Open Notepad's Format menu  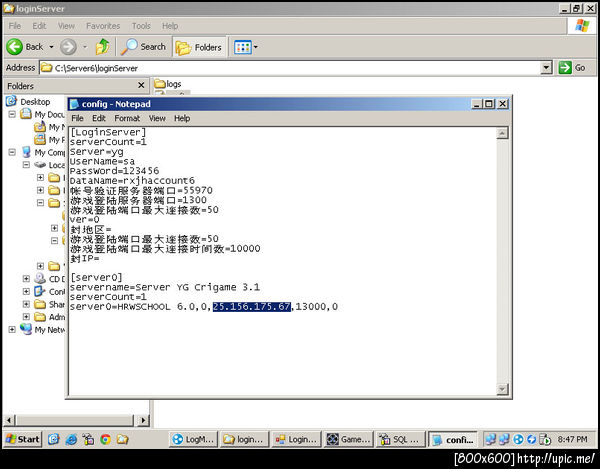tap(127, 119)
